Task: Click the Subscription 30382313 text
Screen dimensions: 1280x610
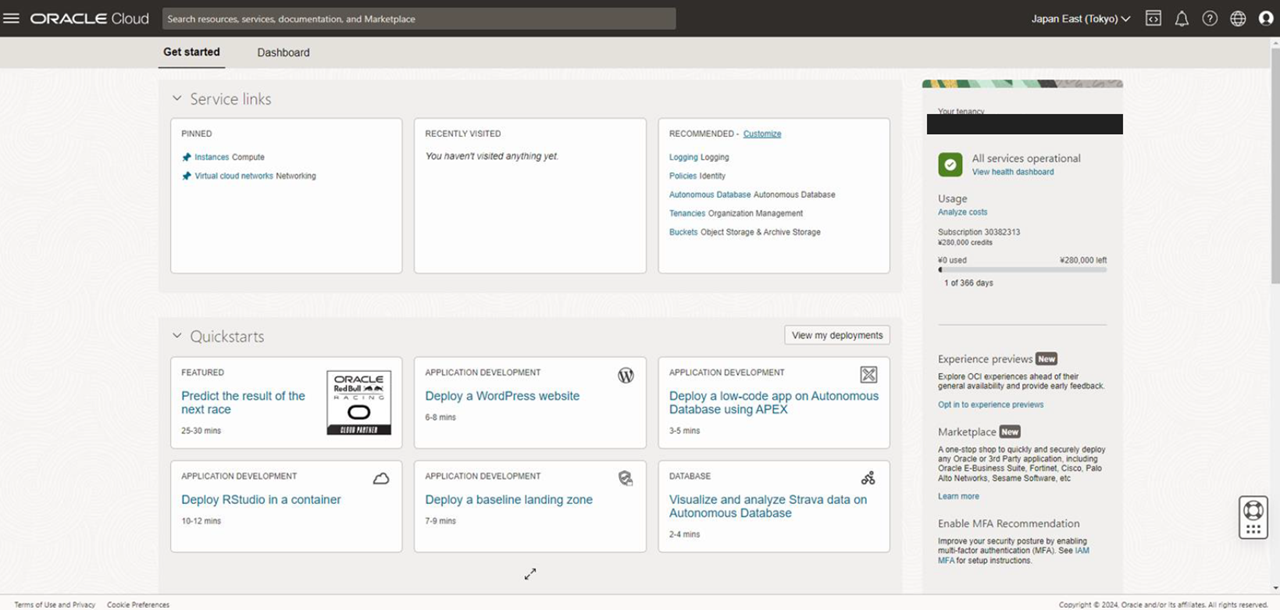Action: (x=979, y=232)
